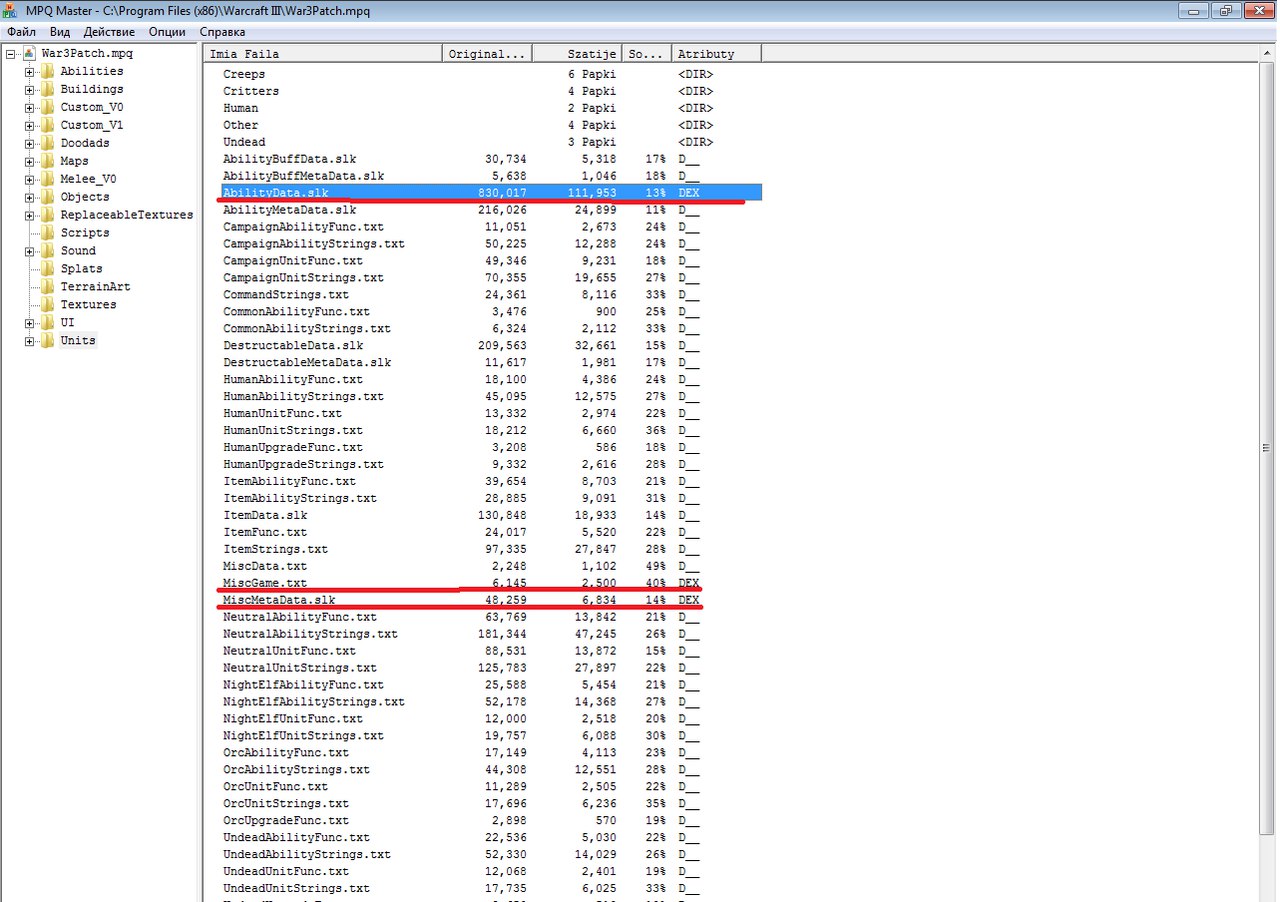Expand the Units tree node
This screenshot has width=1280, height=902.
[x=30, y=341]
